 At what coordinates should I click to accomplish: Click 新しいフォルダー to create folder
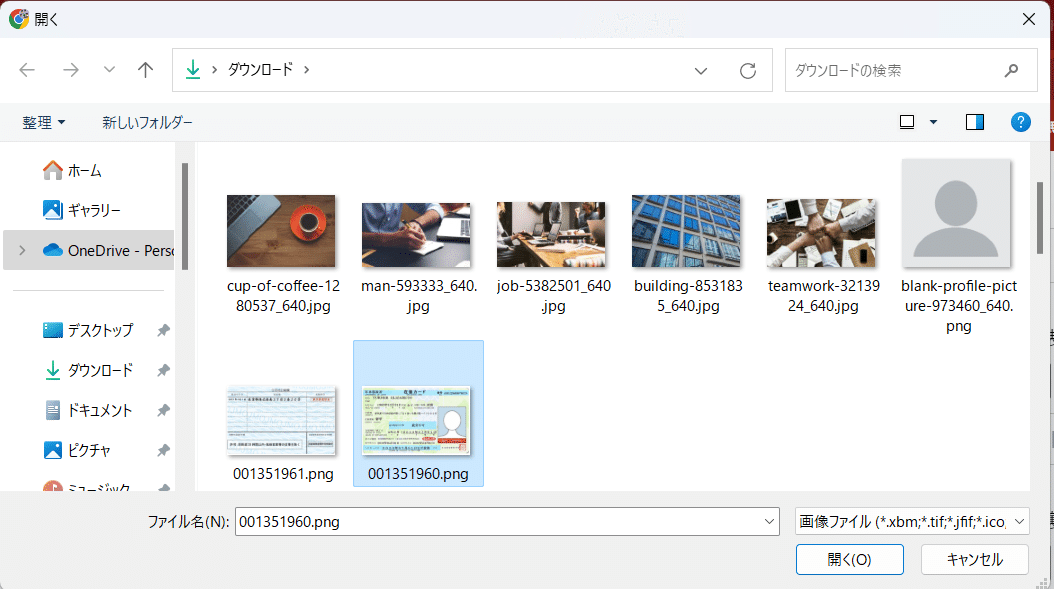[147, 122]
